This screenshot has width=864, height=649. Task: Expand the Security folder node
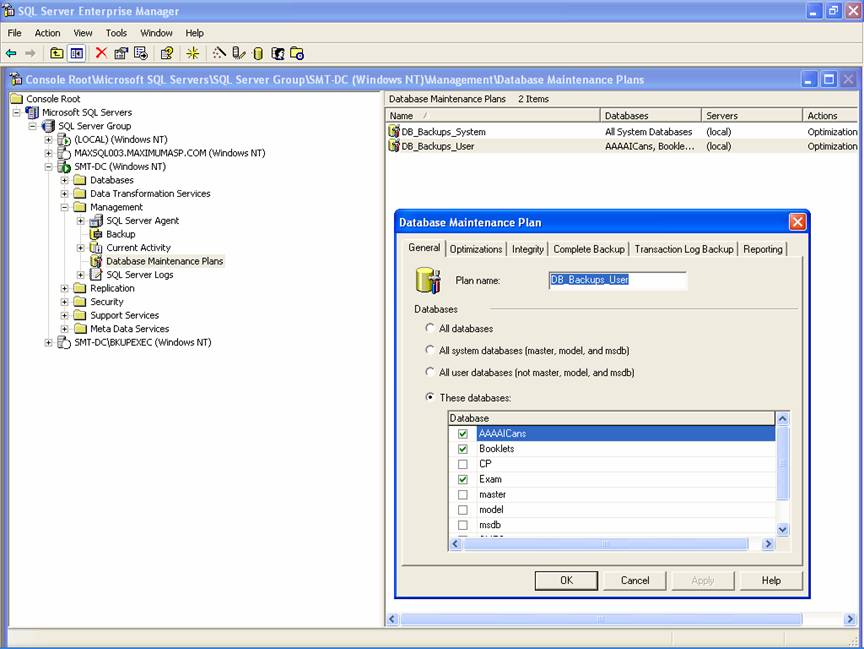click(x=64, y=302)
